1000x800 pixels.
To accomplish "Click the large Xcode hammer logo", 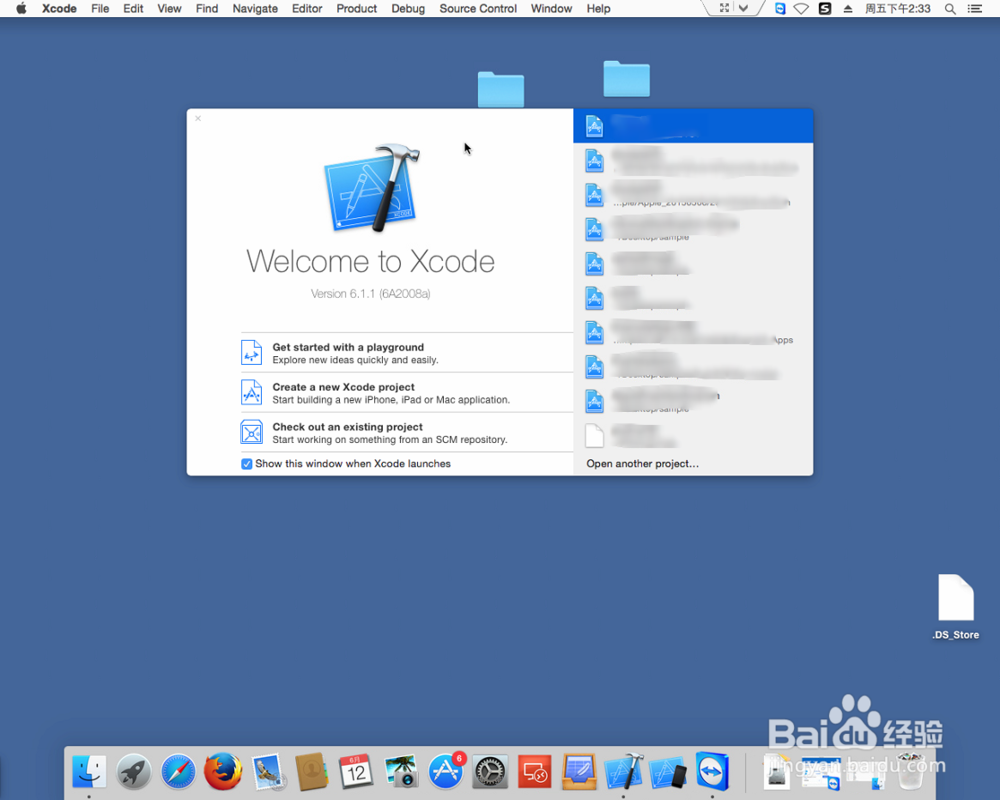I will pos(372,188).
